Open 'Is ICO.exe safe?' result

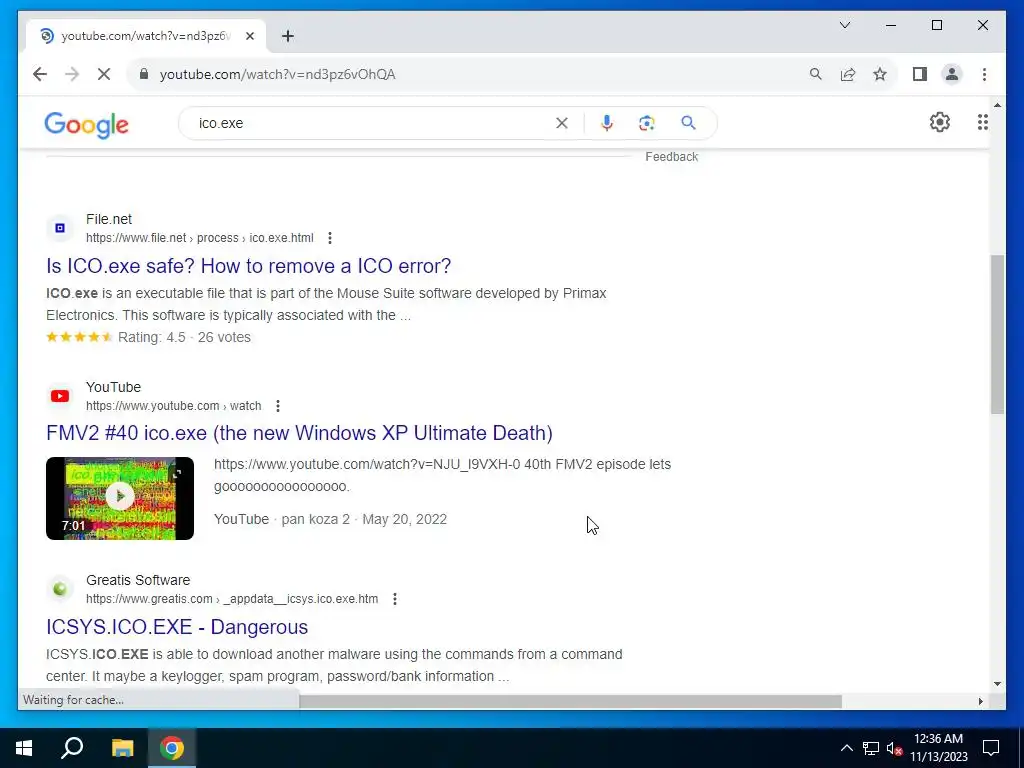coord(248,266)
